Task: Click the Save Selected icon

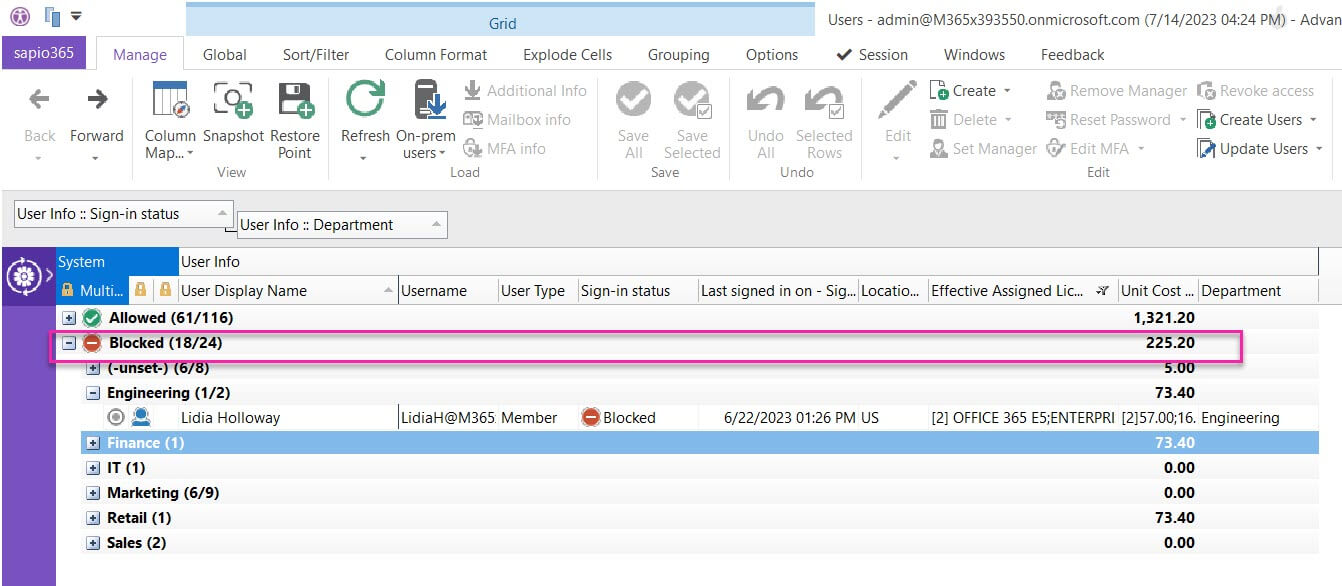Action: click(692, 101)
